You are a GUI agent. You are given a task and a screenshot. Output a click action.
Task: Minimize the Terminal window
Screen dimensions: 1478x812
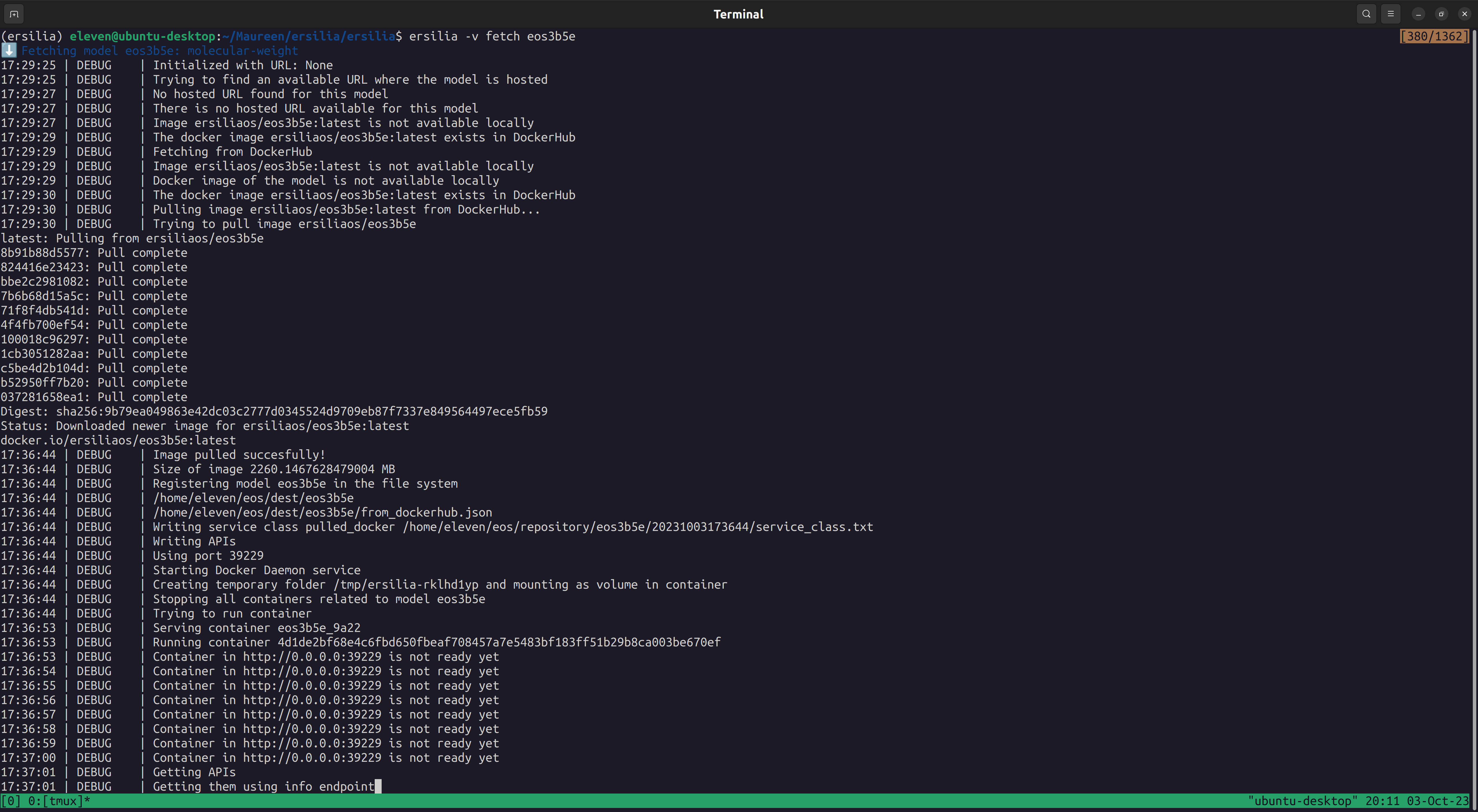coord(1418,14)
